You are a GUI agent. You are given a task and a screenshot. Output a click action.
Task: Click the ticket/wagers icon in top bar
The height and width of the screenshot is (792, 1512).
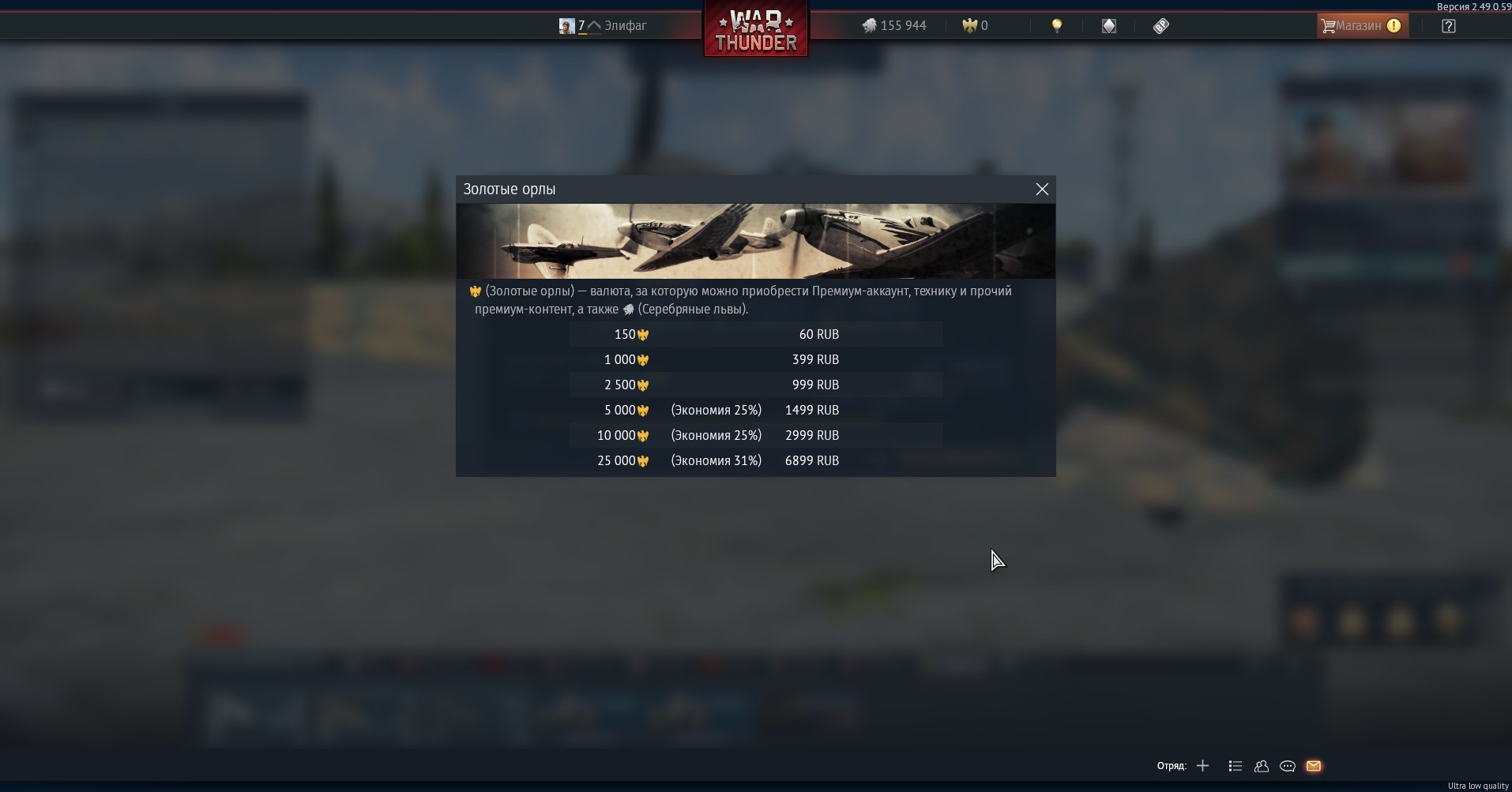point(1160,26)
